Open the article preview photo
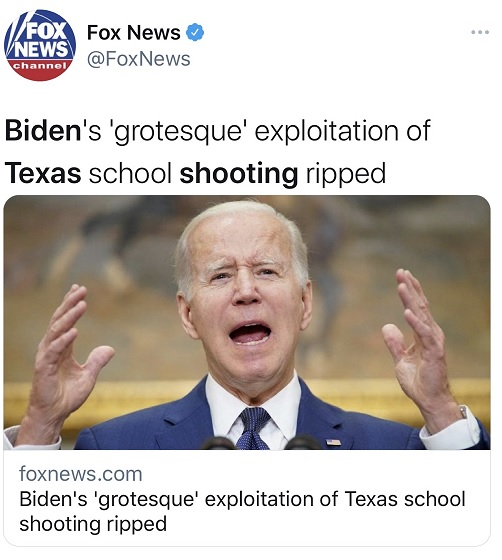 [247, 322]
